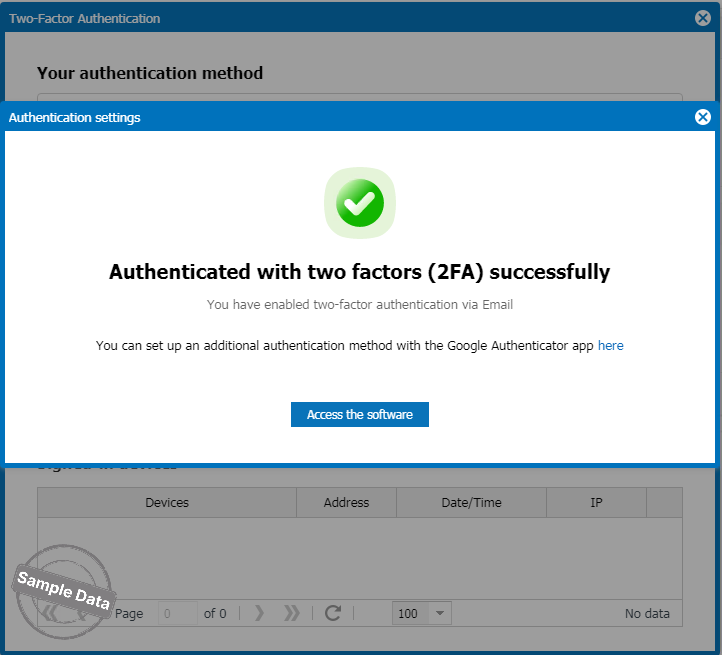Image resolution: width=722 pixels, height=655 pixels.
Task: Click the 2FA successfully authenticated heading
Action: click(x=360, y=272)
